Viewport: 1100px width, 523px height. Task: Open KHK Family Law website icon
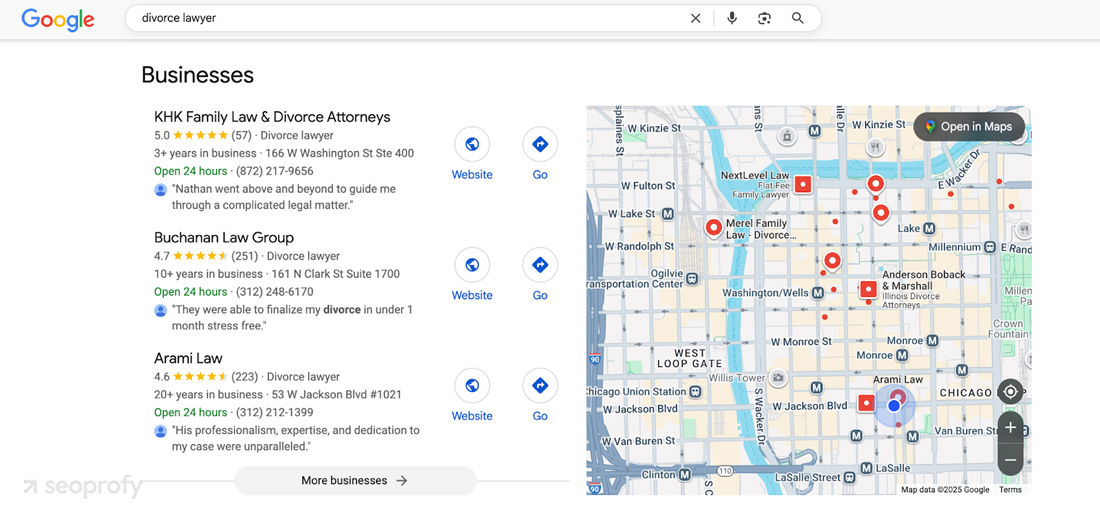click(472, 144)
